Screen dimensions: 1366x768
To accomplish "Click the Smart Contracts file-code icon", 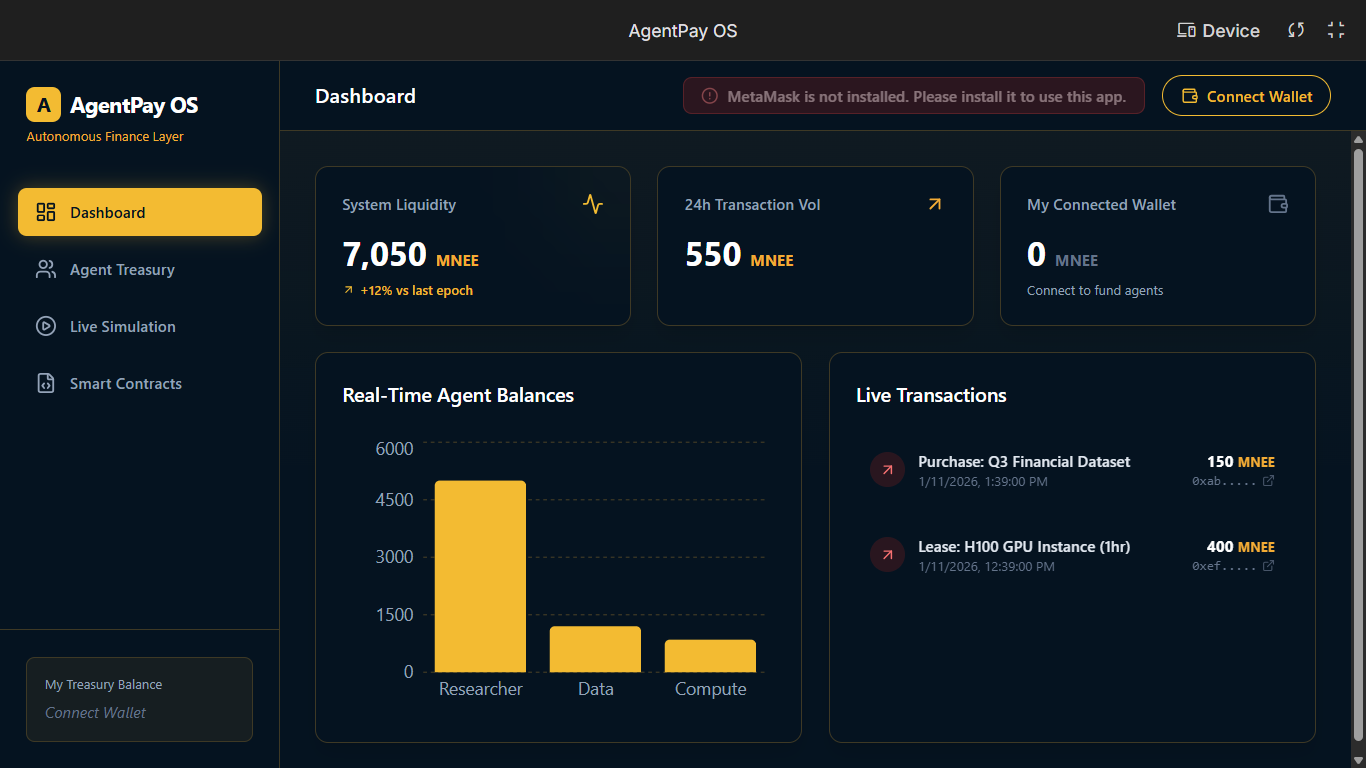I will coord(46,383).
